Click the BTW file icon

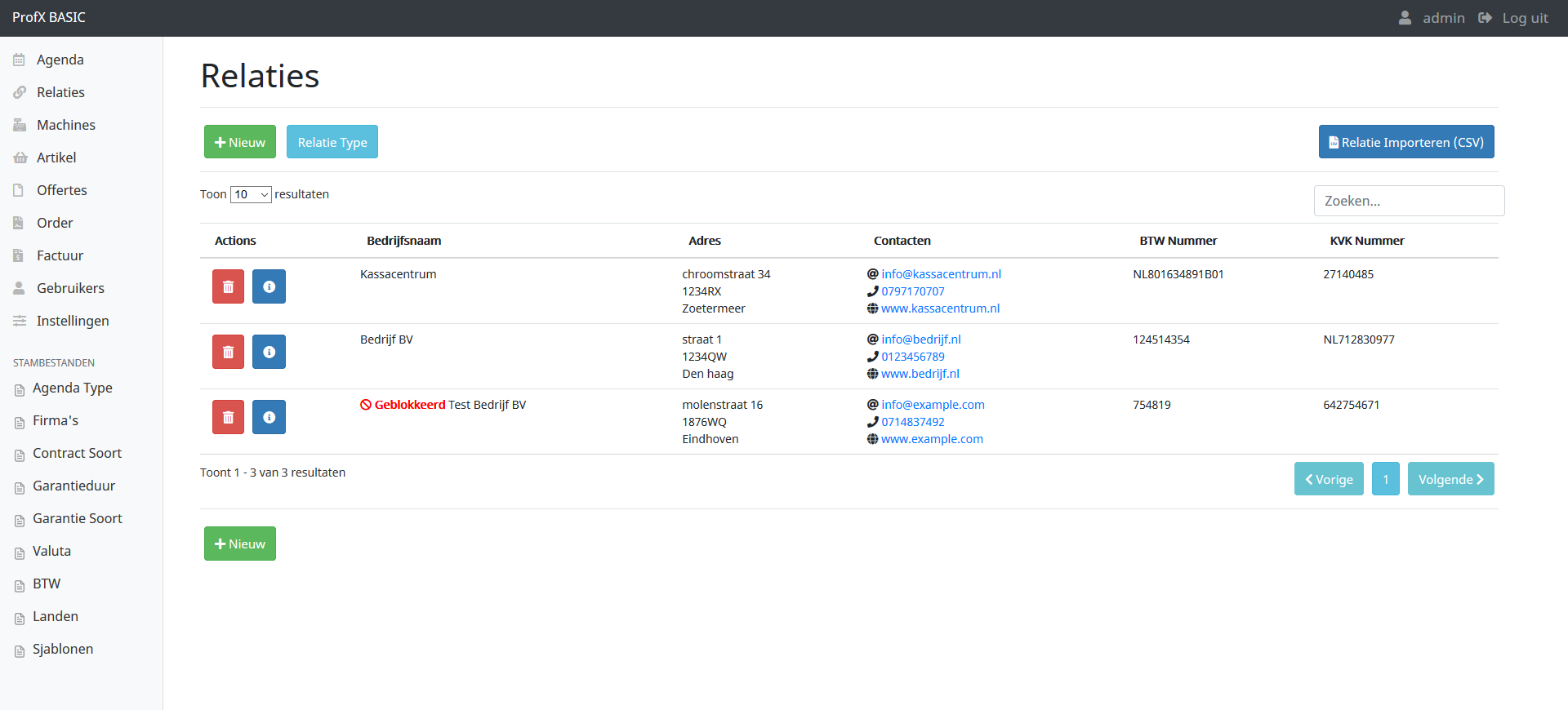tap(20, 586)
